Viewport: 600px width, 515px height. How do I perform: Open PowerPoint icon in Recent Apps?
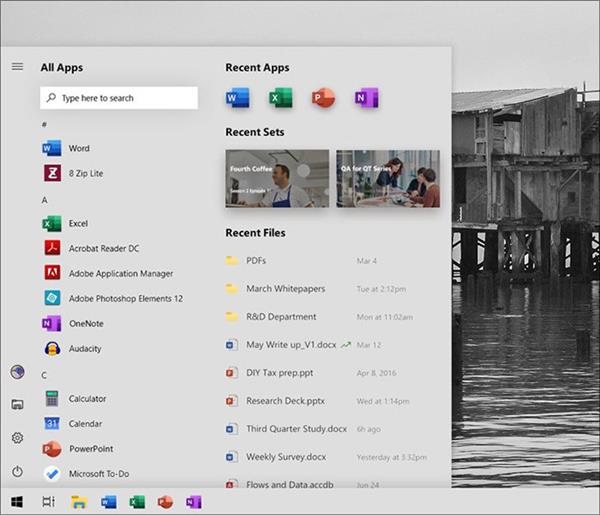tap(322, 98)
